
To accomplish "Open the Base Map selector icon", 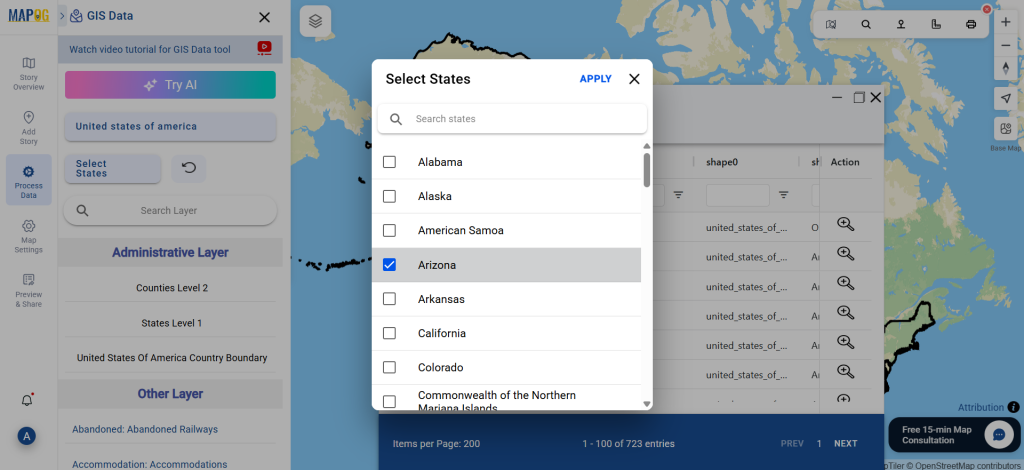I will (x=1006, y=128).
